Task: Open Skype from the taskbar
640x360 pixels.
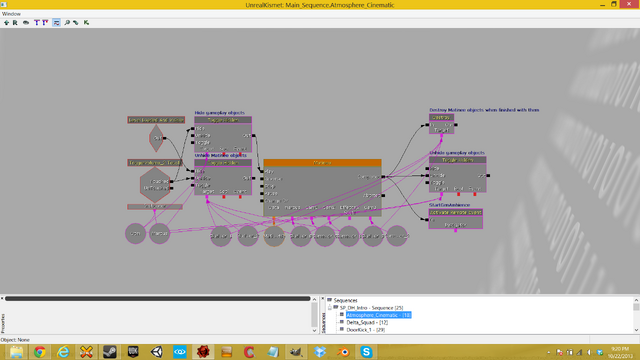Action: coord(366,352)
